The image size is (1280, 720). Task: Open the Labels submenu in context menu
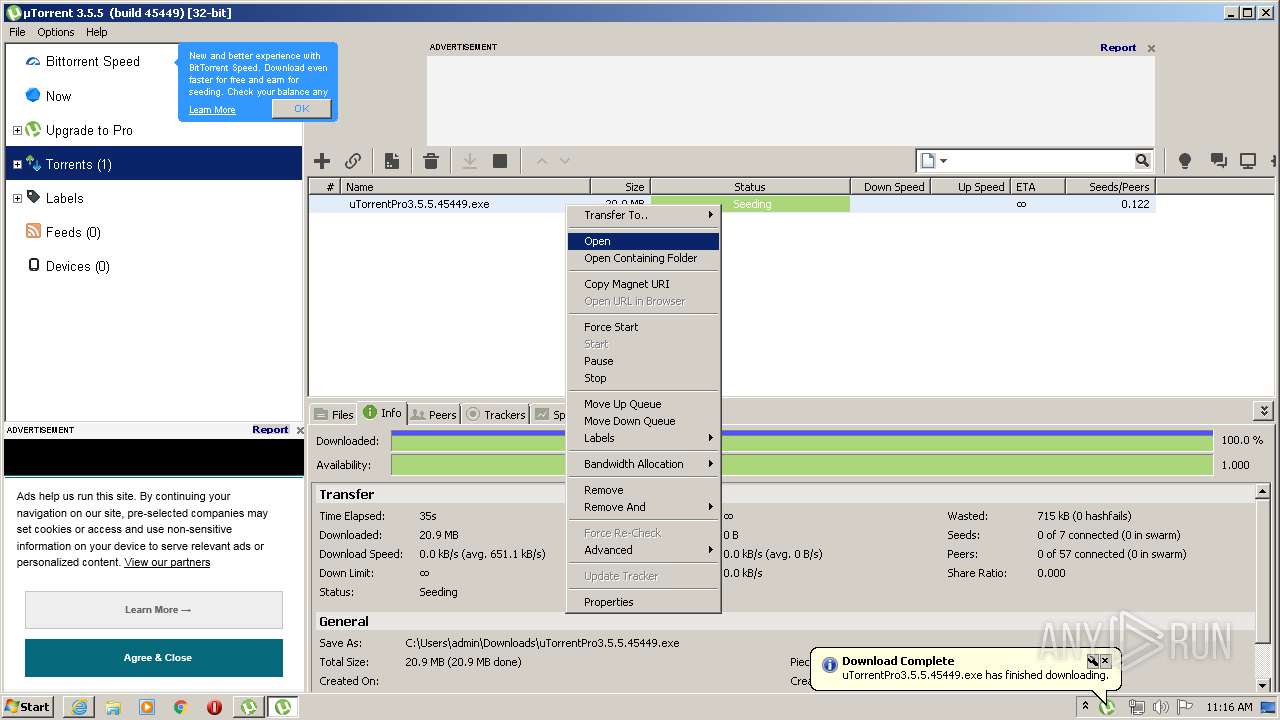(643, 438)
